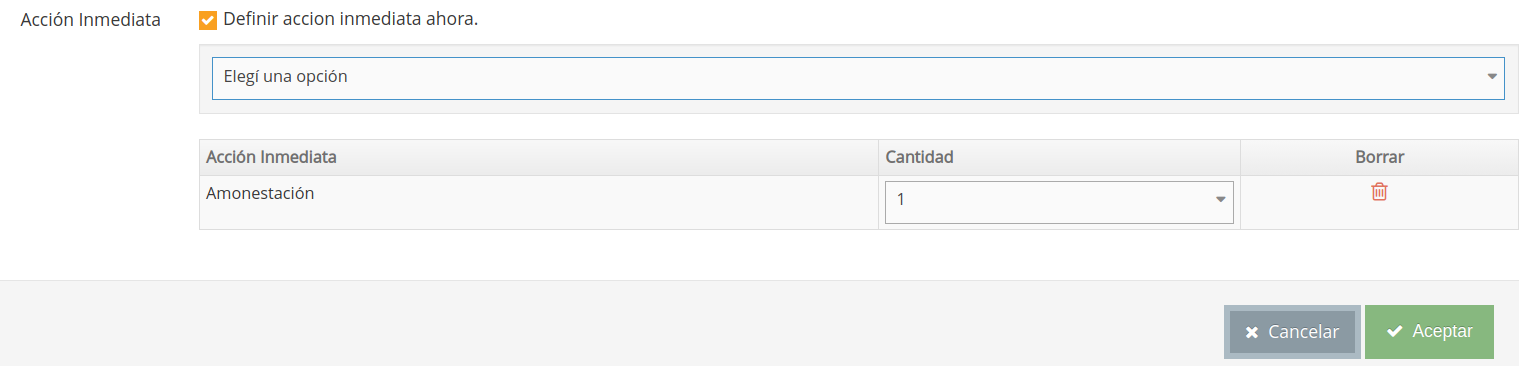Image resolution: width=1528 pixels, height=366 pixels.
Task: Open the Cantidad dropdown showing 1
Action: (1059, 202)
